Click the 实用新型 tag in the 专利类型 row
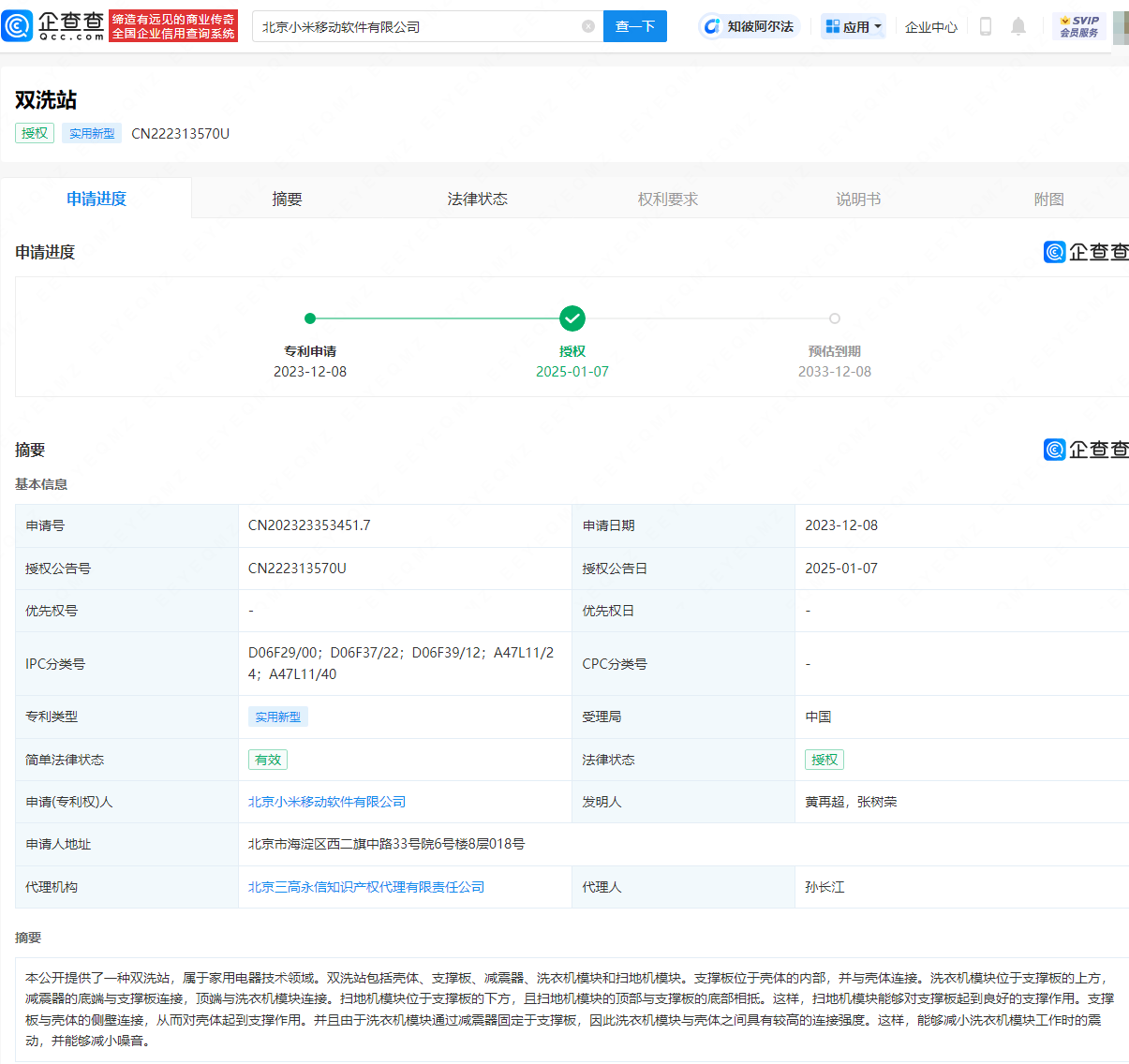The image size is (1129, 1064). click(278, 717)
